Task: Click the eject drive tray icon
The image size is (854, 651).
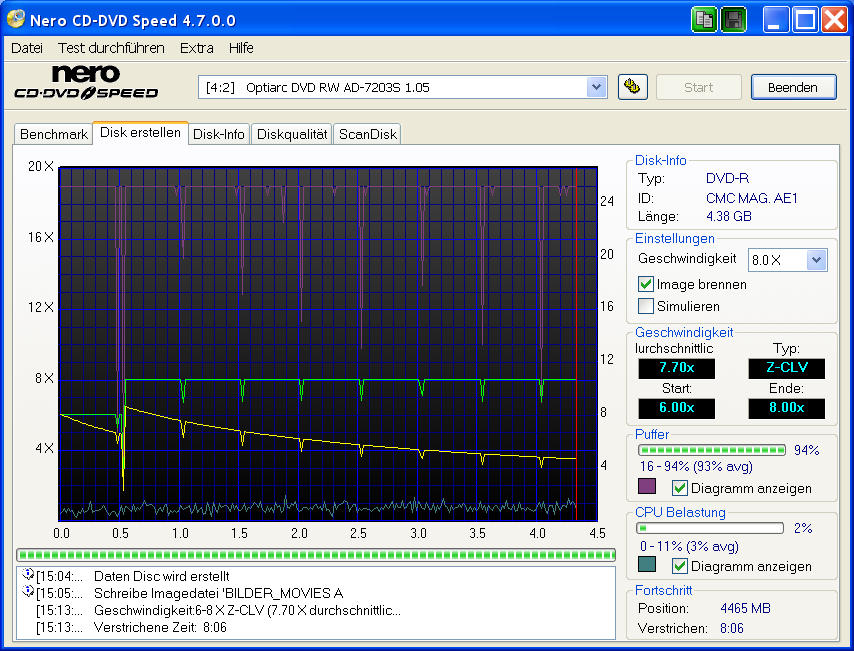Action: (x=633, y=87)
